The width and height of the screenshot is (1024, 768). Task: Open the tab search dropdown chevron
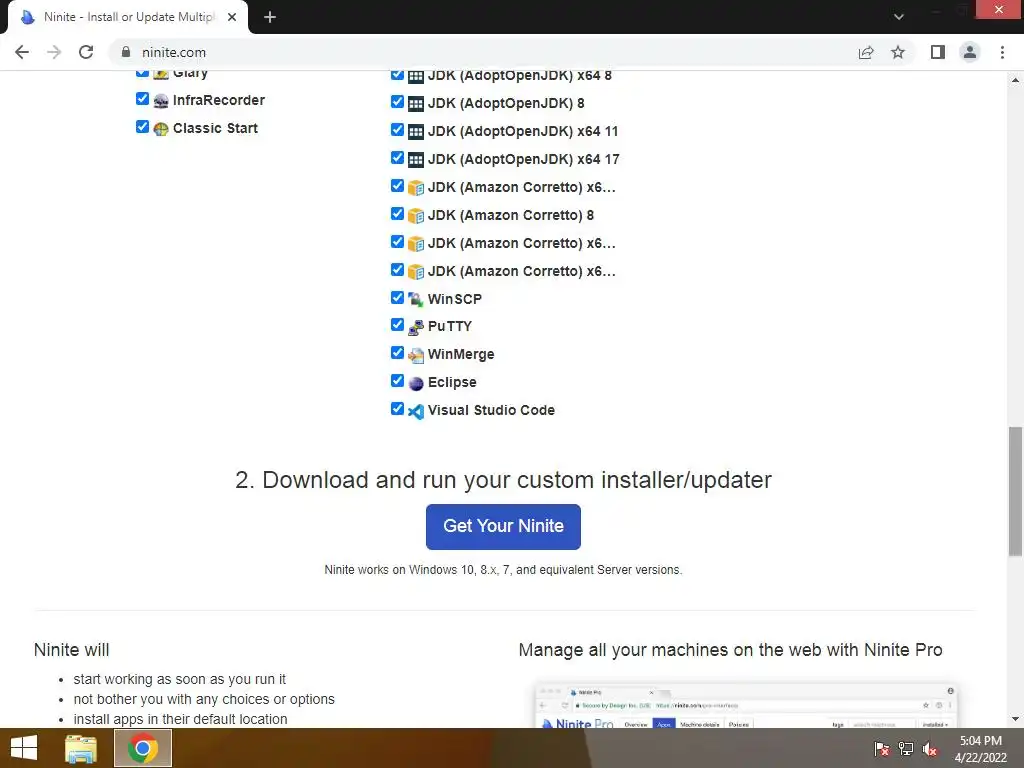pyautogui.click(x=899, y=17)
